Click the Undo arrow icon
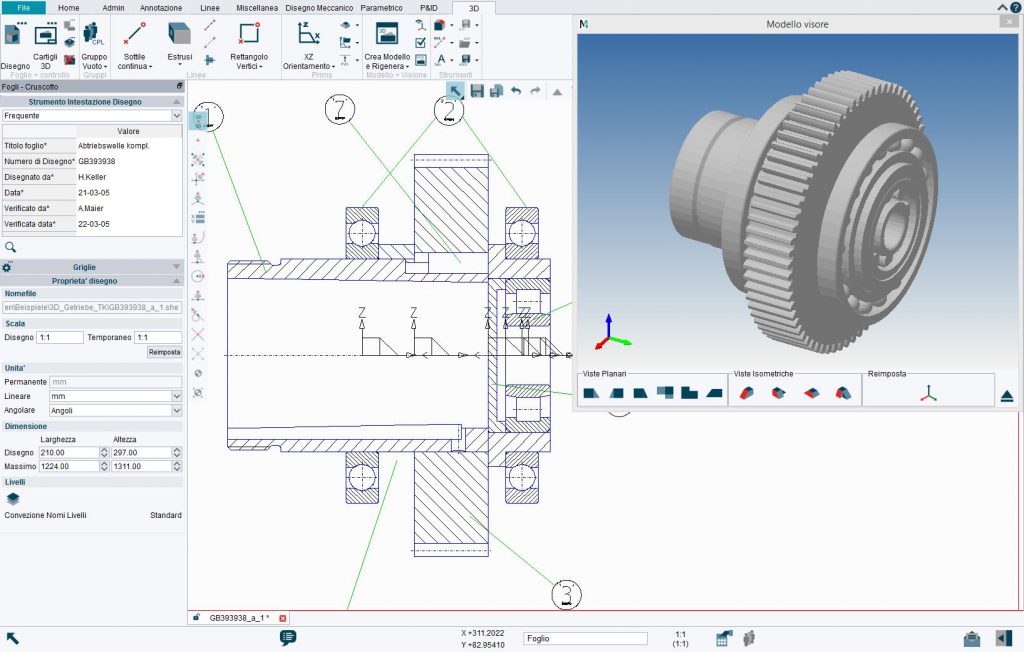 point(516,90)
